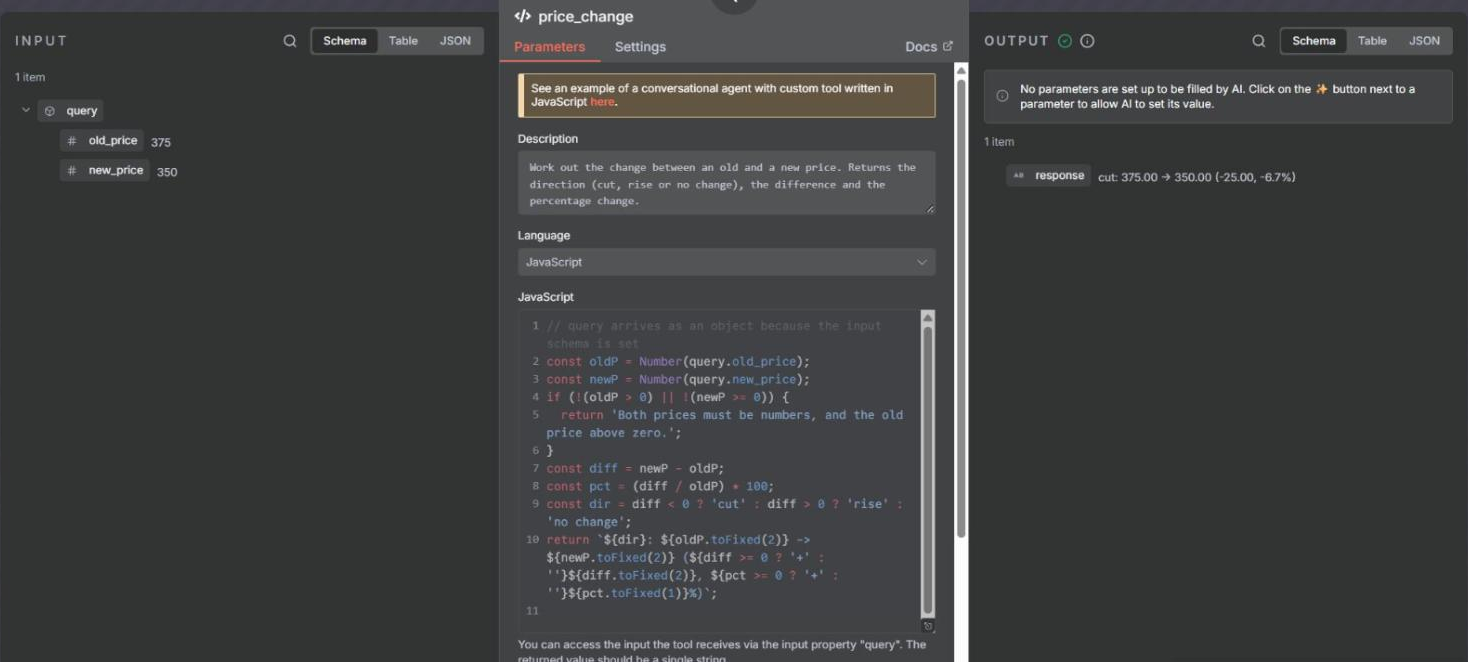Image resolution: width=1468 pixels, height=662 pixels.
Task: Click the code editor scrollbar up arrow
Action: [927, 318]
